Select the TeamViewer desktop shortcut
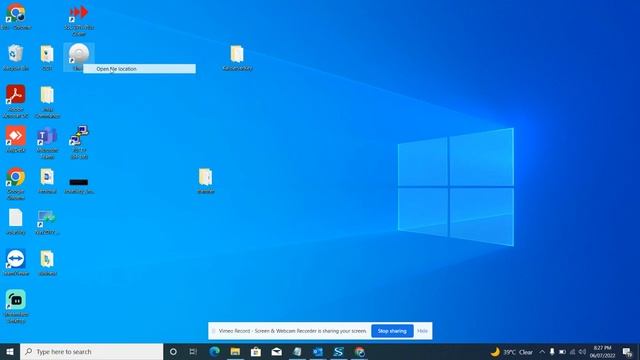Viewport: 640px width, 360px height. click(16, 262)
